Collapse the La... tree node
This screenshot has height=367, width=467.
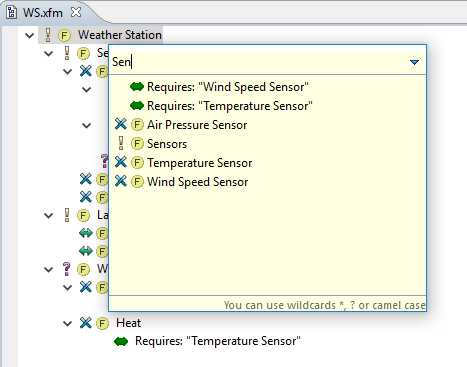[49, 216]
